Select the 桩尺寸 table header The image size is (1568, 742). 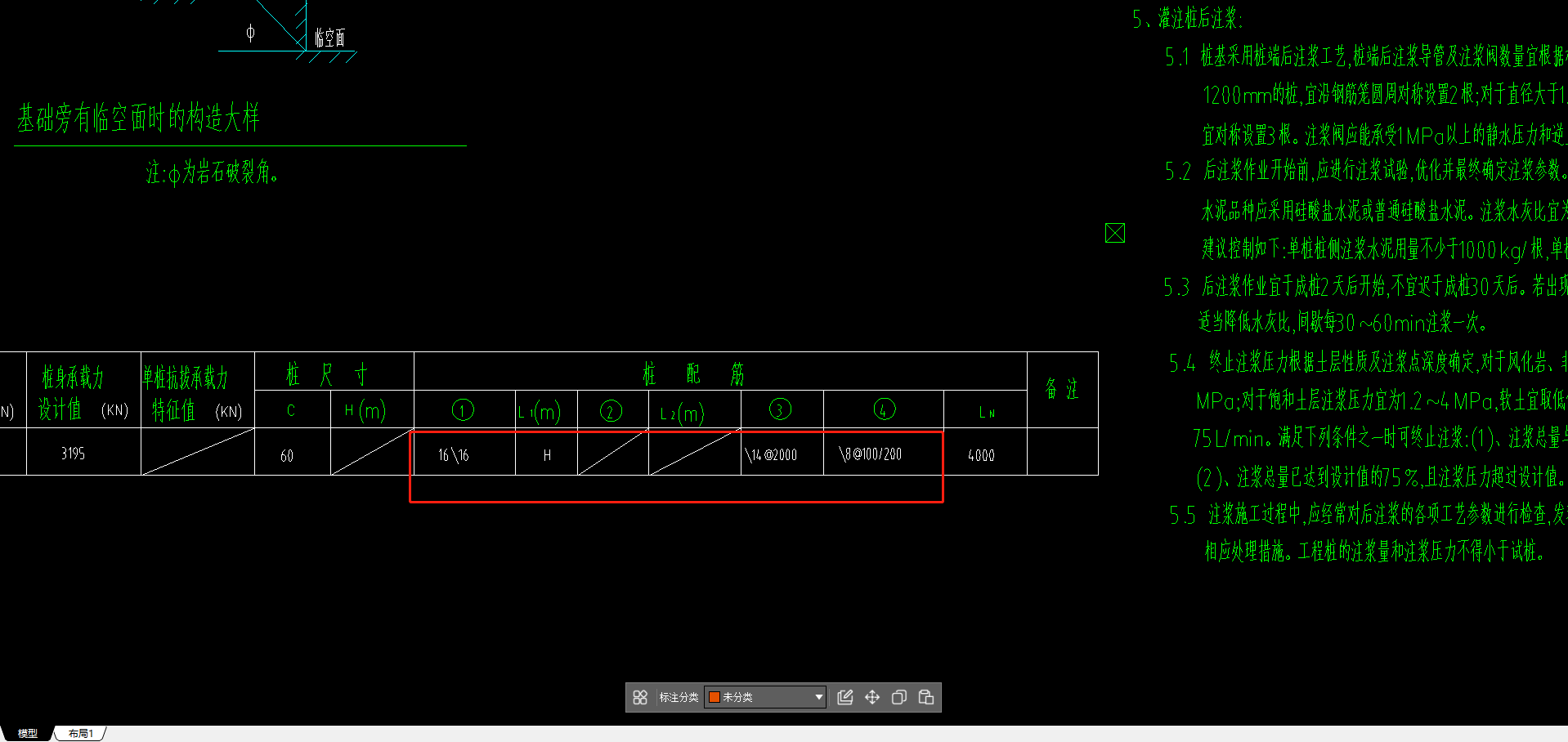pos(327,374)
